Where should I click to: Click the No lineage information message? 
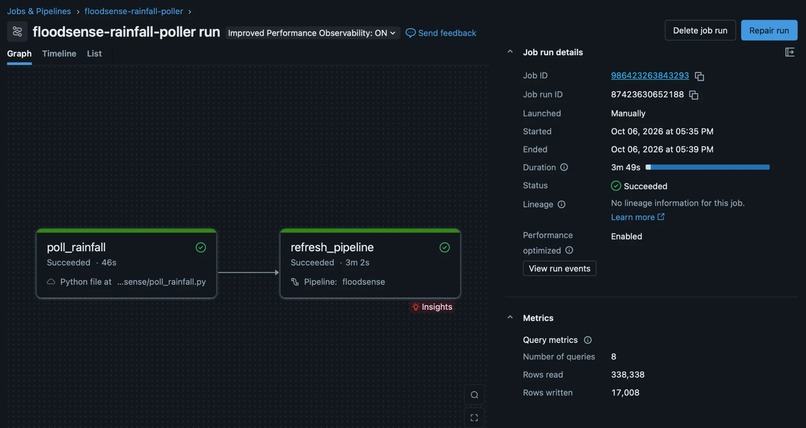pyautogui.click(x=677, y=203)
